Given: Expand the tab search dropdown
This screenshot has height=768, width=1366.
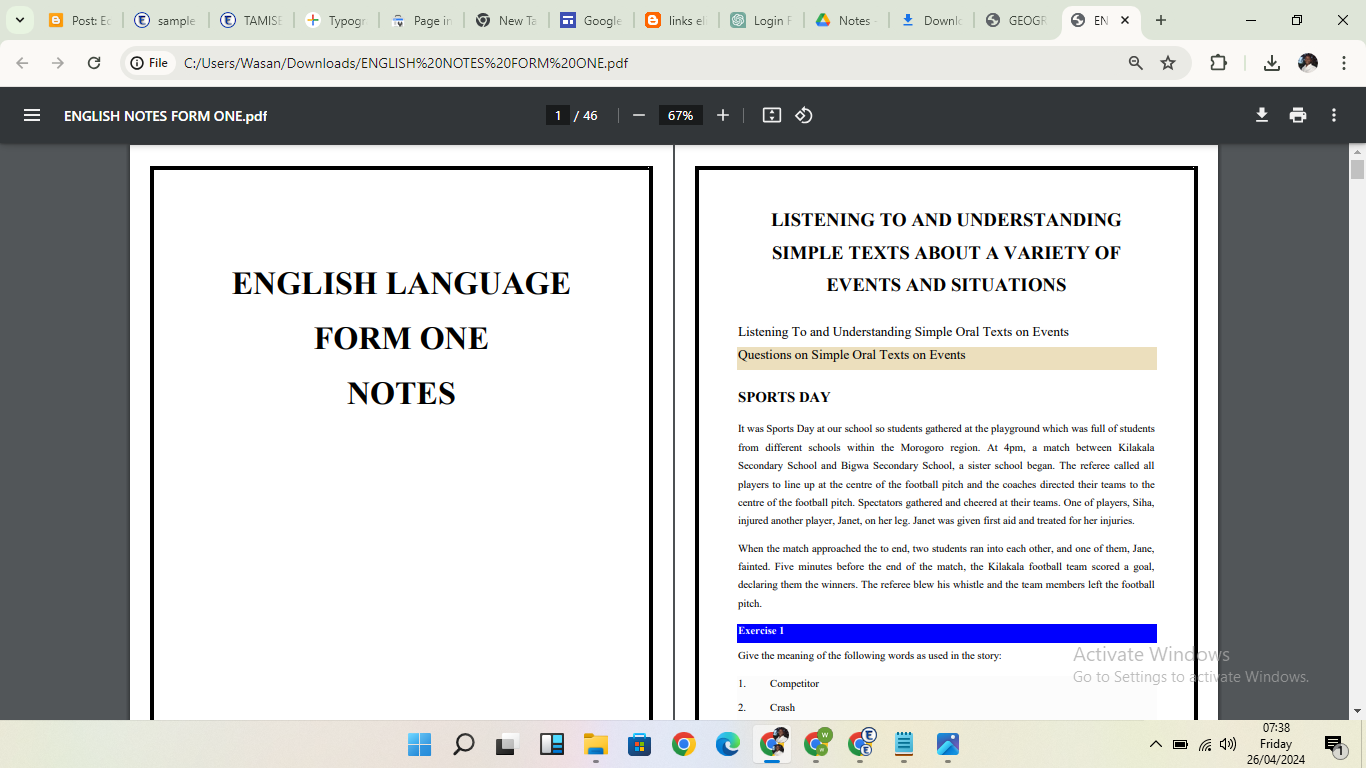Looking at the screenshot, I should pos(19,20).
